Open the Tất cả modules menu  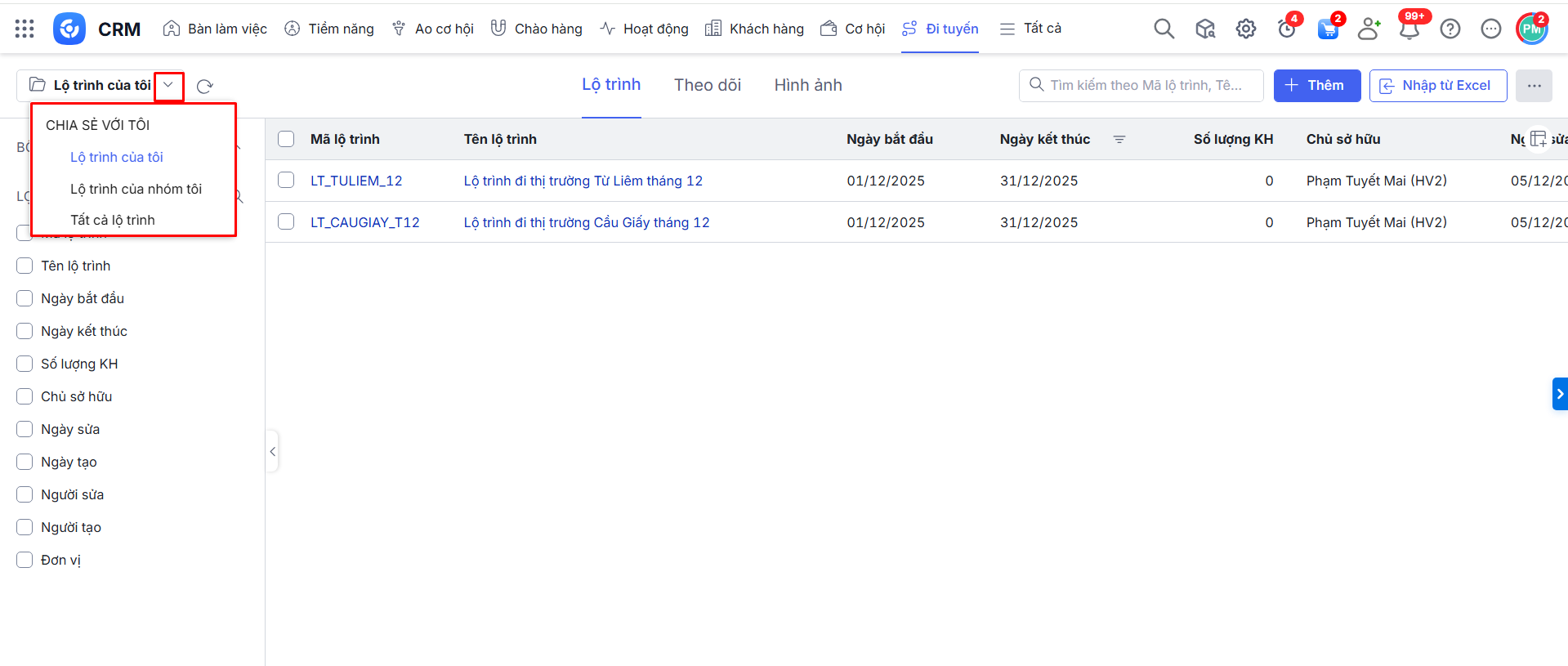1031,29
